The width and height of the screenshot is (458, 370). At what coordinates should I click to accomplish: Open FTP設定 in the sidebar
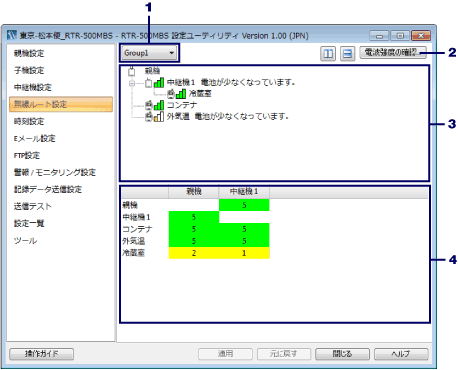click(27, 155)
